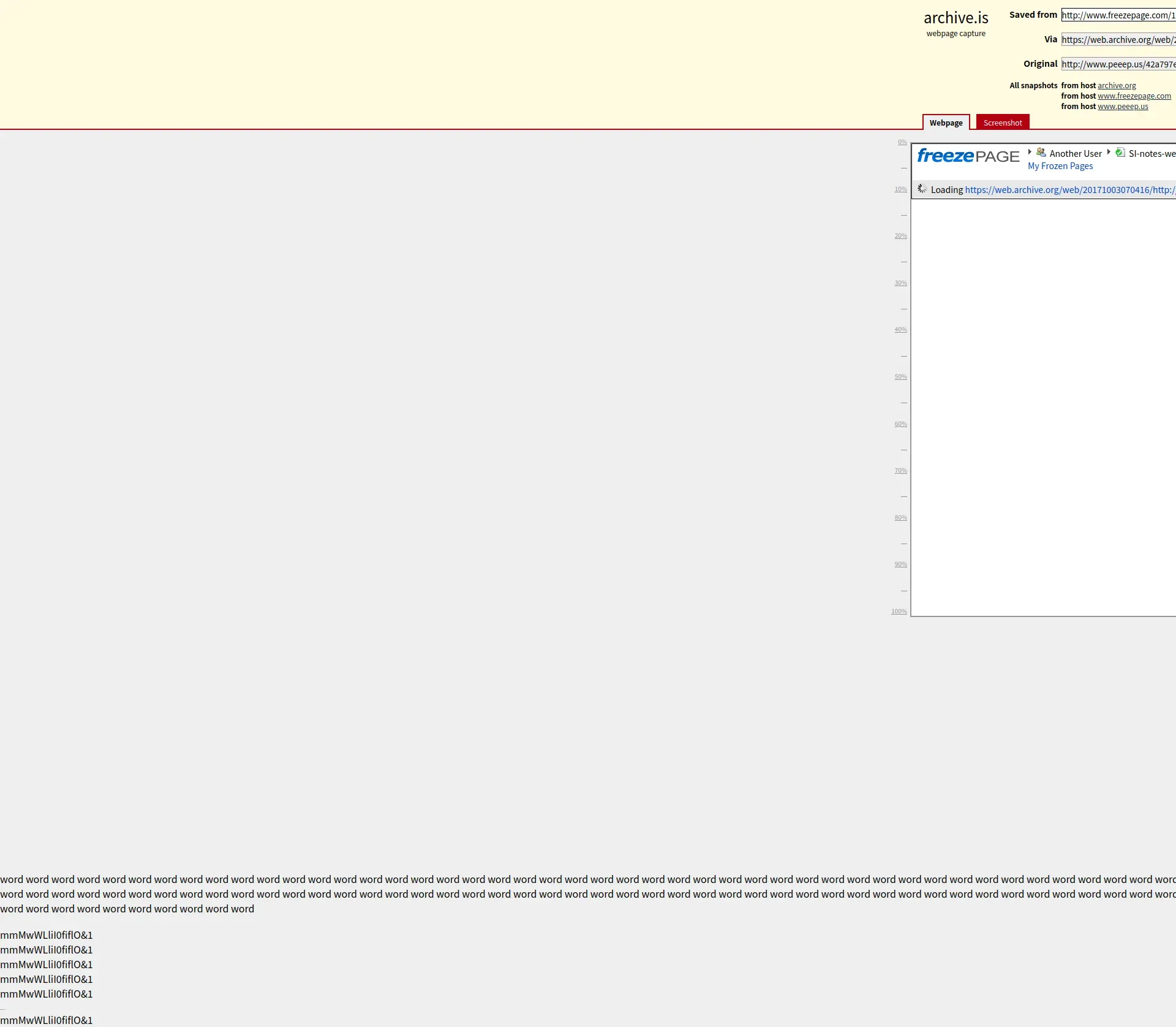Click breadcrumb arrow before SI-notes page
Screen dimensions: 1176x1027
click(x=1108, y=152)
